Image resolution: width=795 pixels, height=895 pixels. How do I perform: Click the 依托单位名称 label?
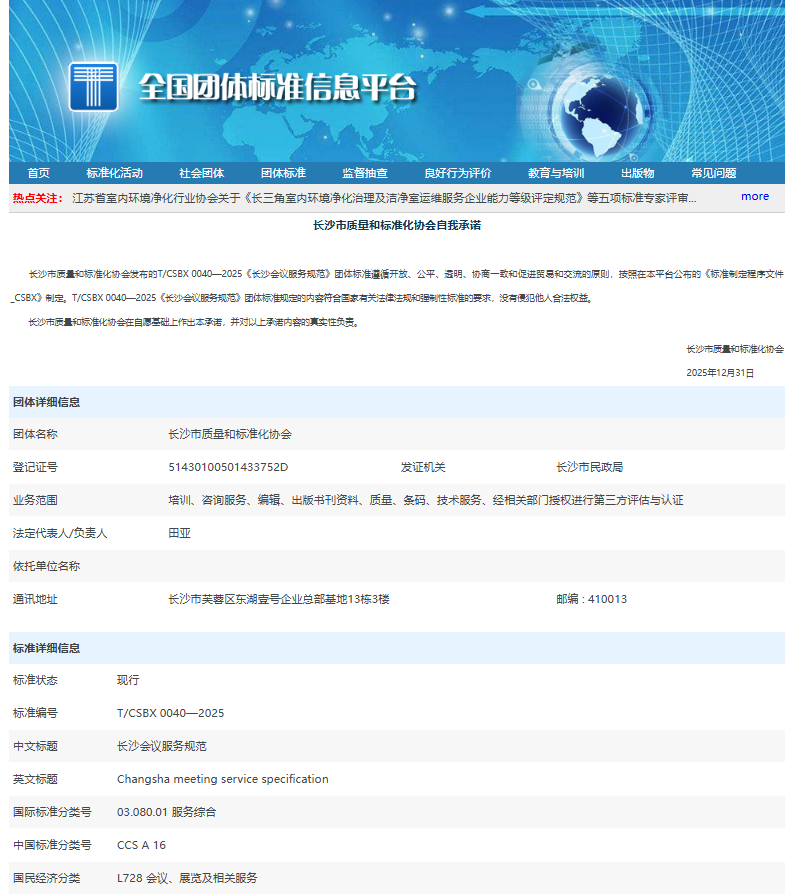click(x=46, y=566)
